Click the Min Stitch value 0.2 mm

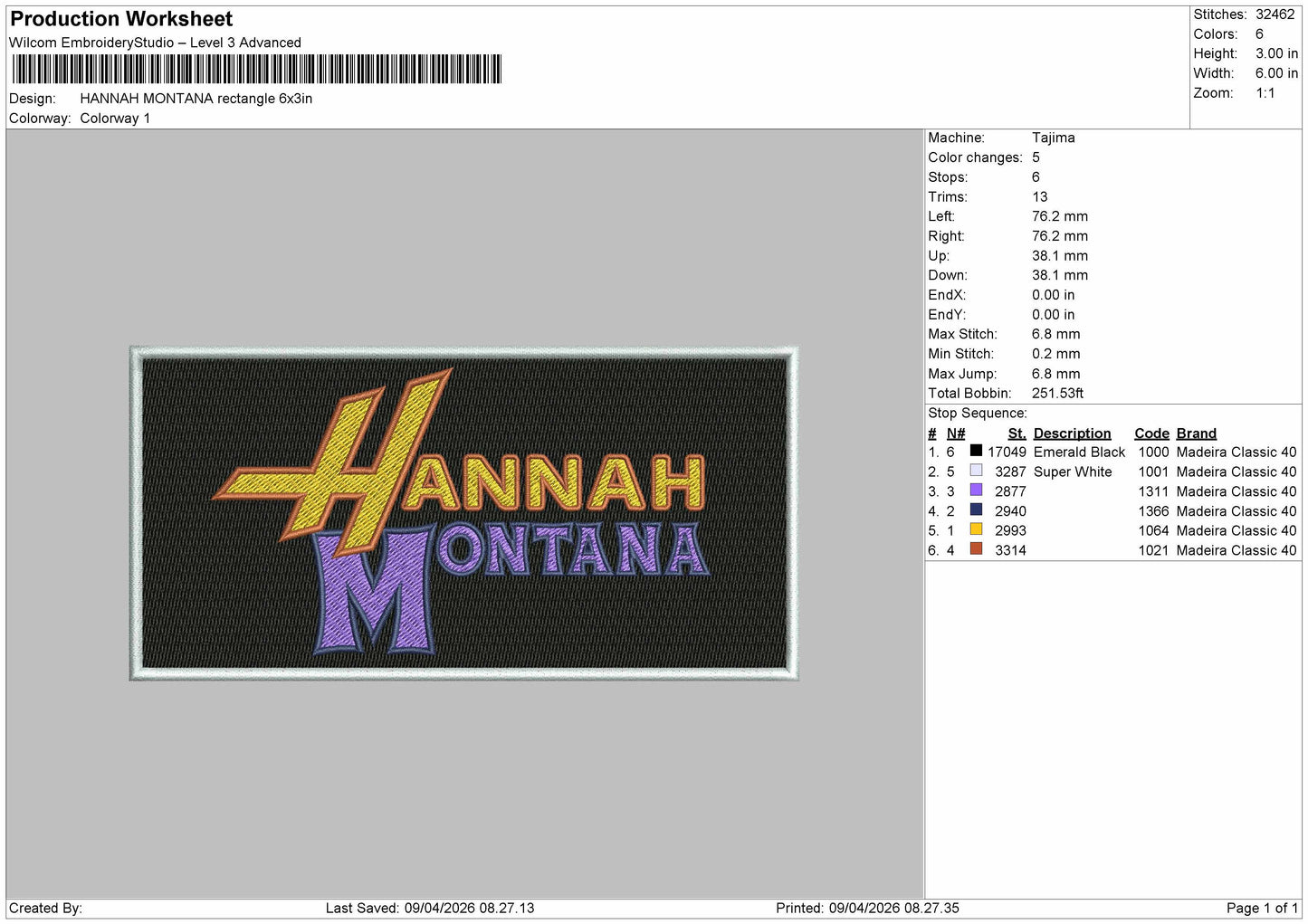coord(1056,354)
